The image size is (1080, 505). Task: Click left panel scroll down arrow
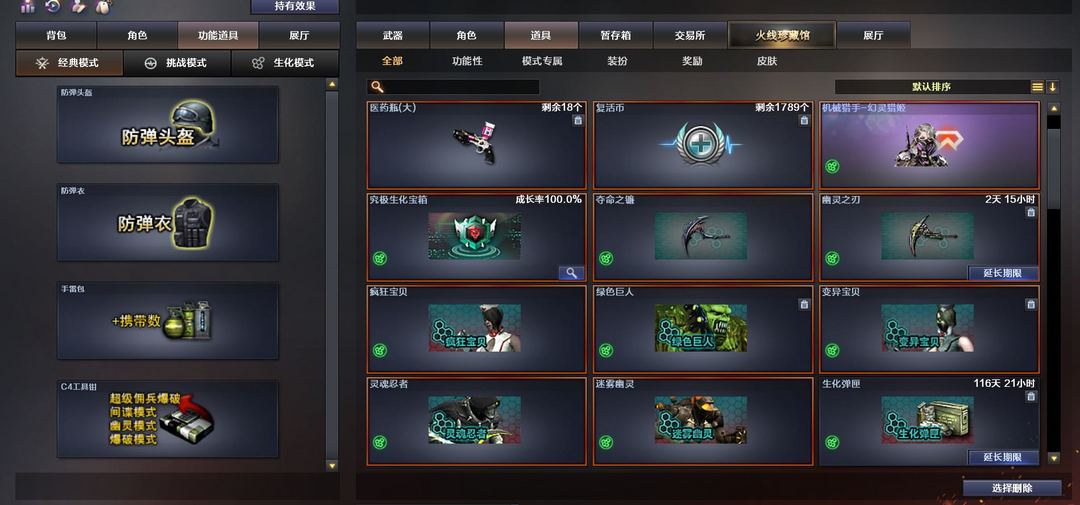click(332, 466)
